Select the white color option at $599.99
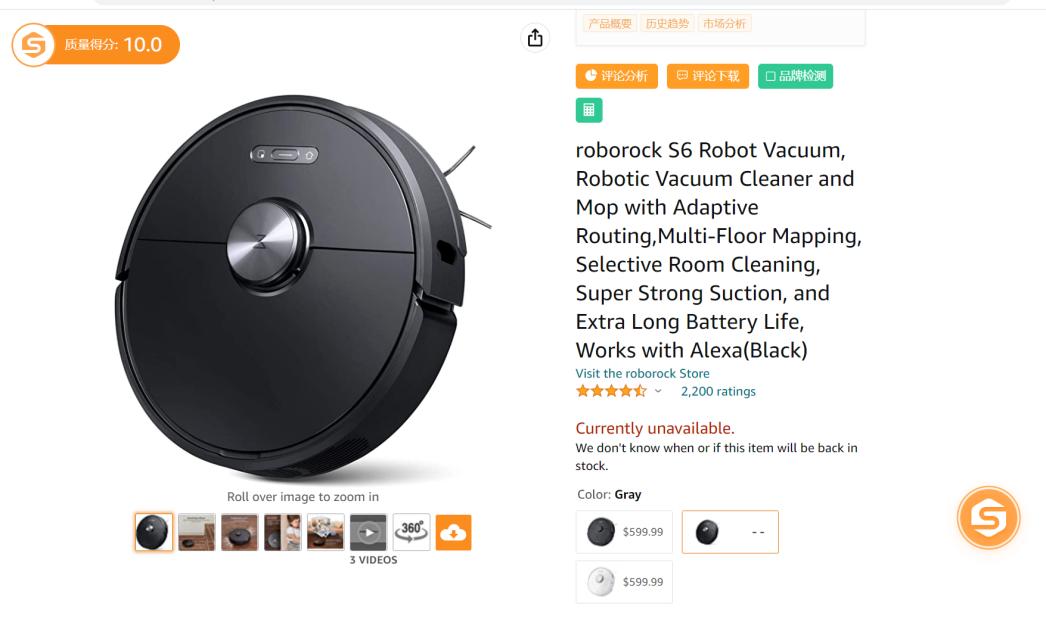1046x617 pixels. pyautogui.click(x=624, y=581)
